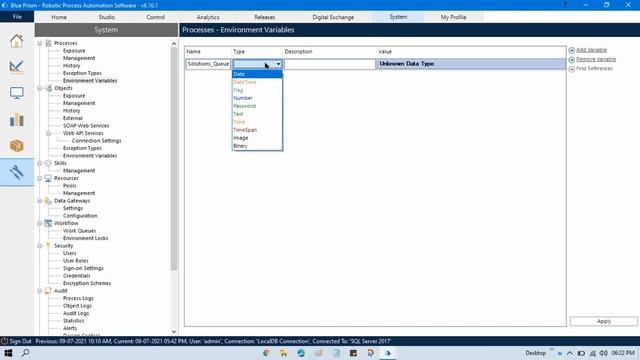Select Date in the type list
Viewport: 640px width, 360px height.
click(257, 74)
